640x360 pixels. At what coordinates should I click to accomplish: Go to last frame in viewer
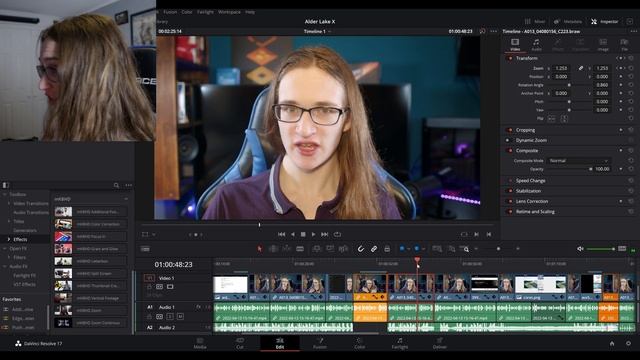(x=324, y=234)
